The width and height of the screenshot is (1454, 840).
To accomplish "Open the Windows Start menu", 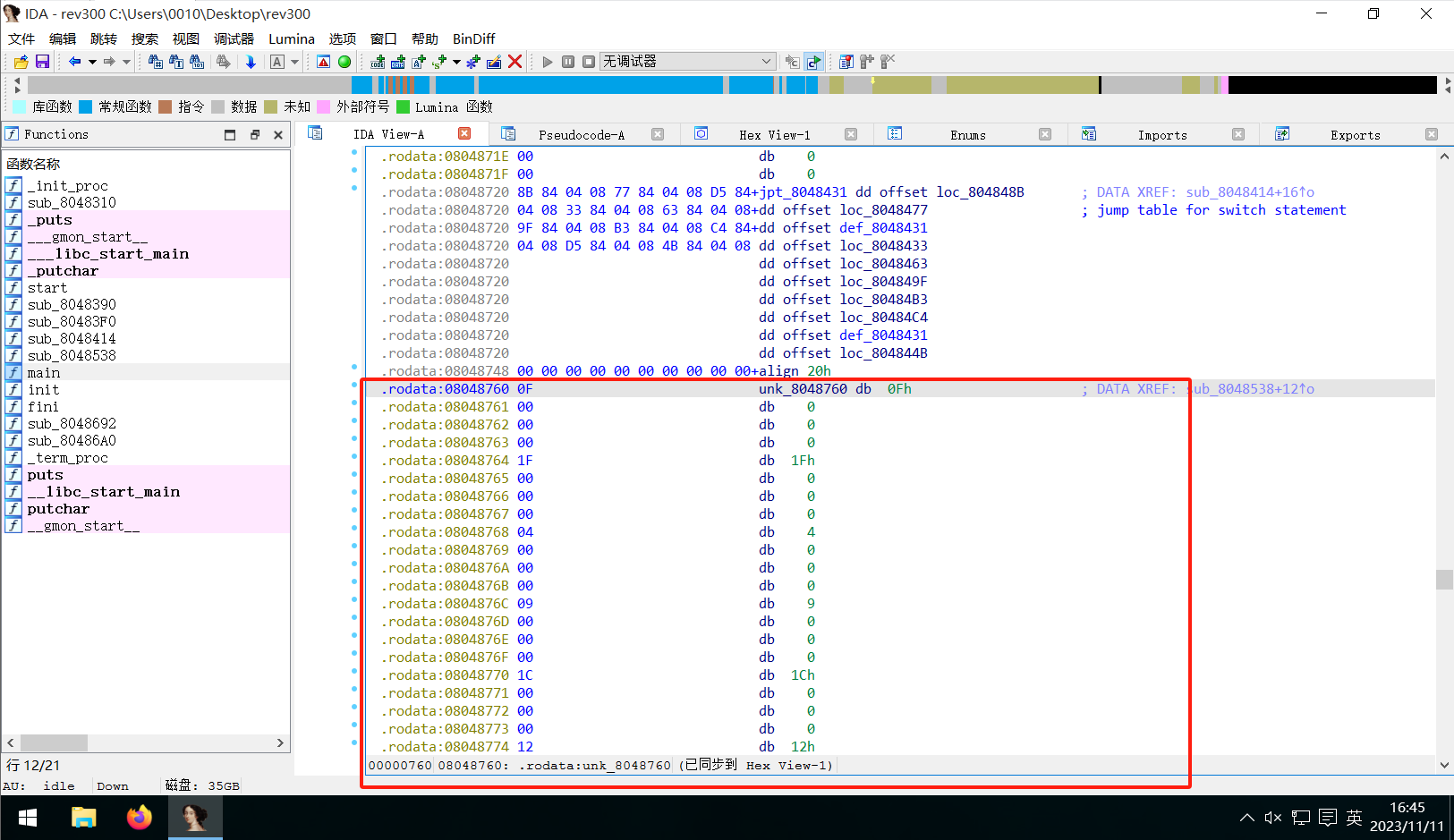I will (x=28, y=818).
